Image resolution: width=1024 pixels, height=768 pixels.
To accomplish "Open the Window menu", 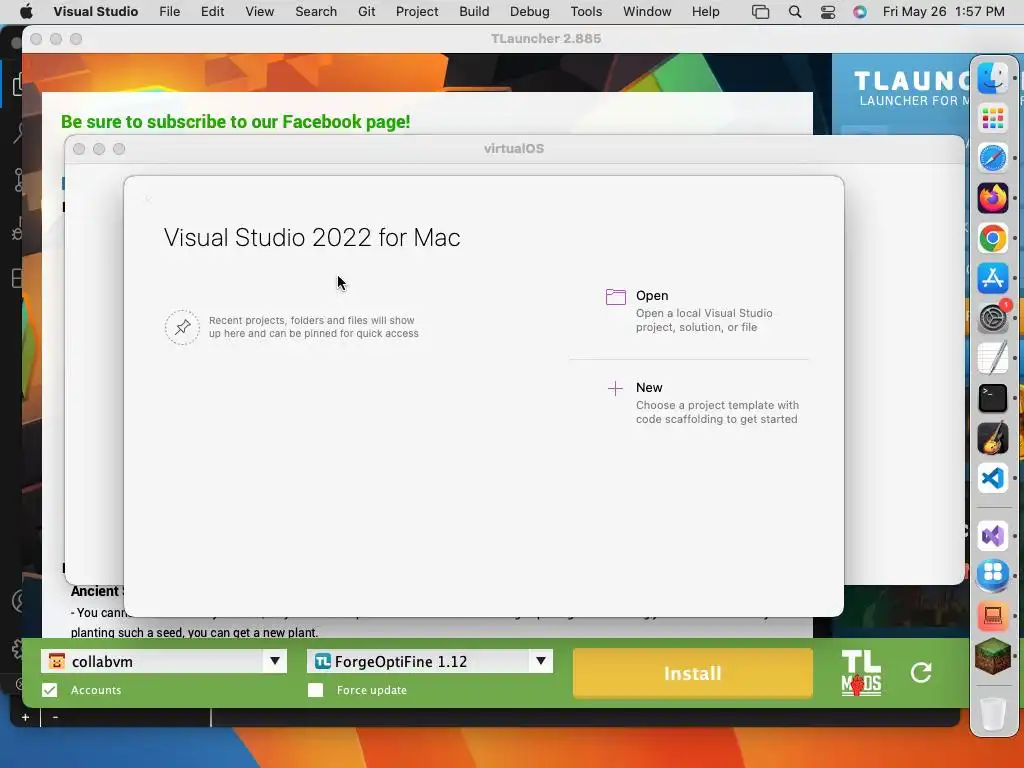I will click(x=647, y=12).
